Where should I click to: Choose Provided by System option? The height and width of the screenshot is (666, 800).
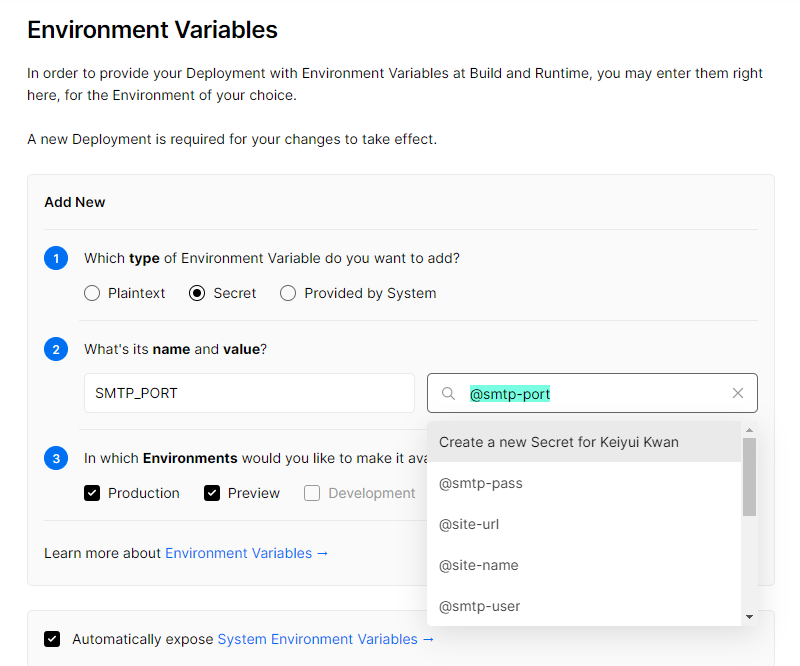[x=288, y=293]
